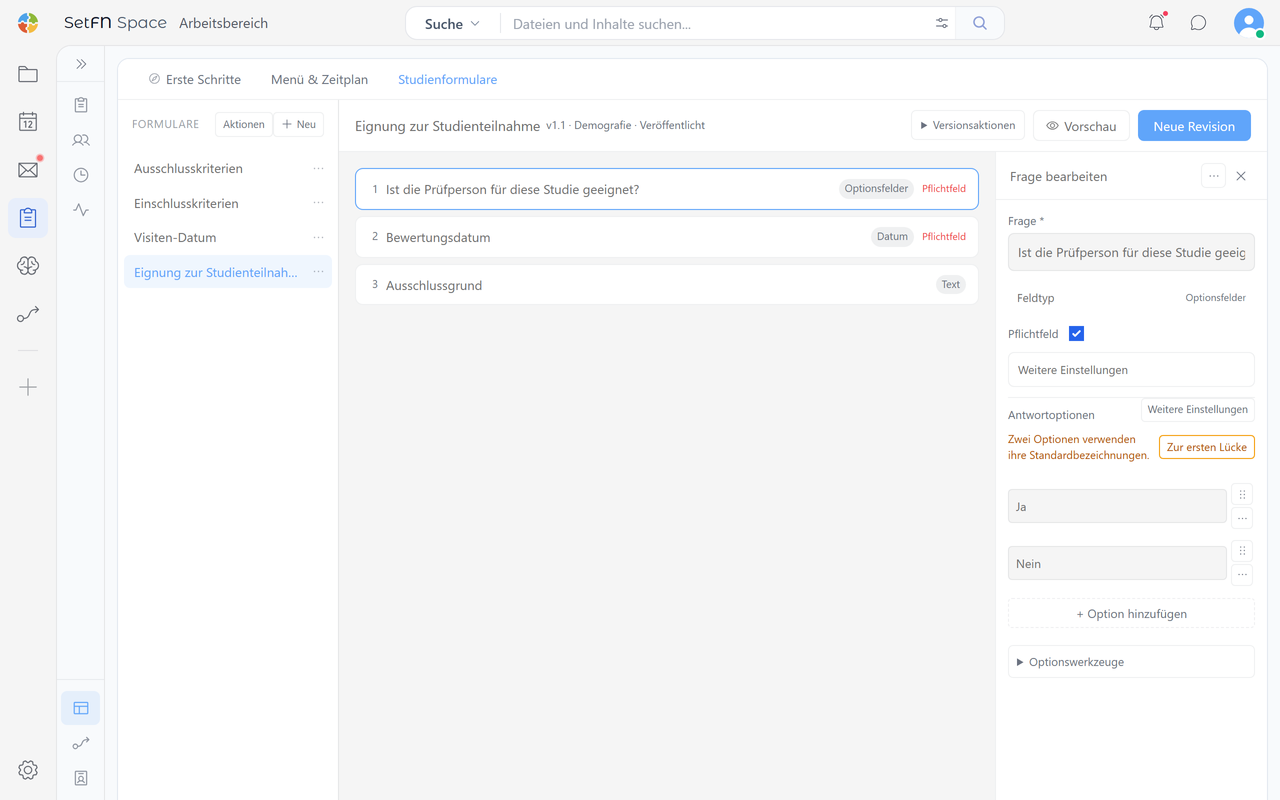Click + Option hinzufügen

coord(1131,614)
